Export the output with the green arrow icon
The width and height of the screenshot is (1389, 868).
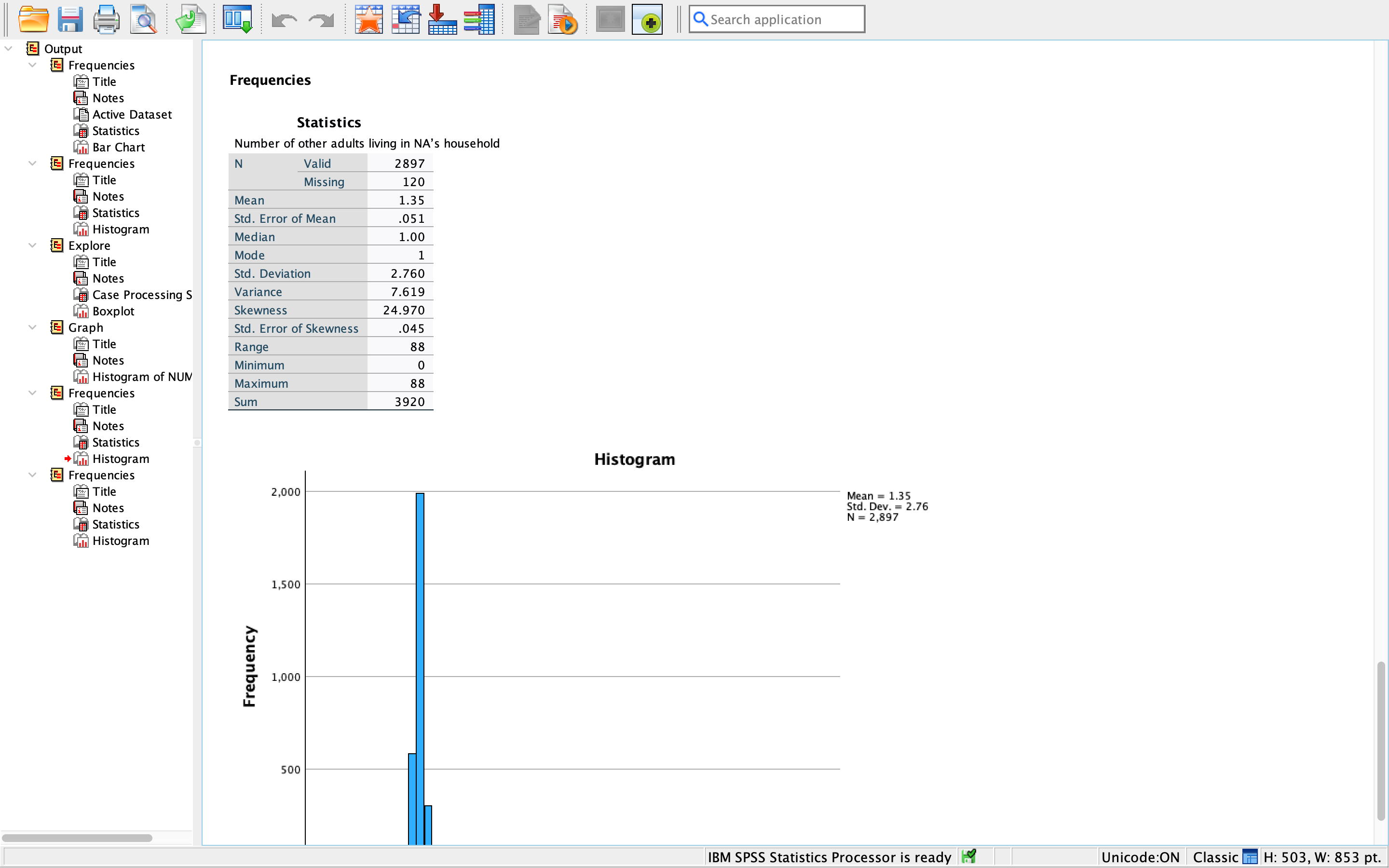(x=191, y=19)
